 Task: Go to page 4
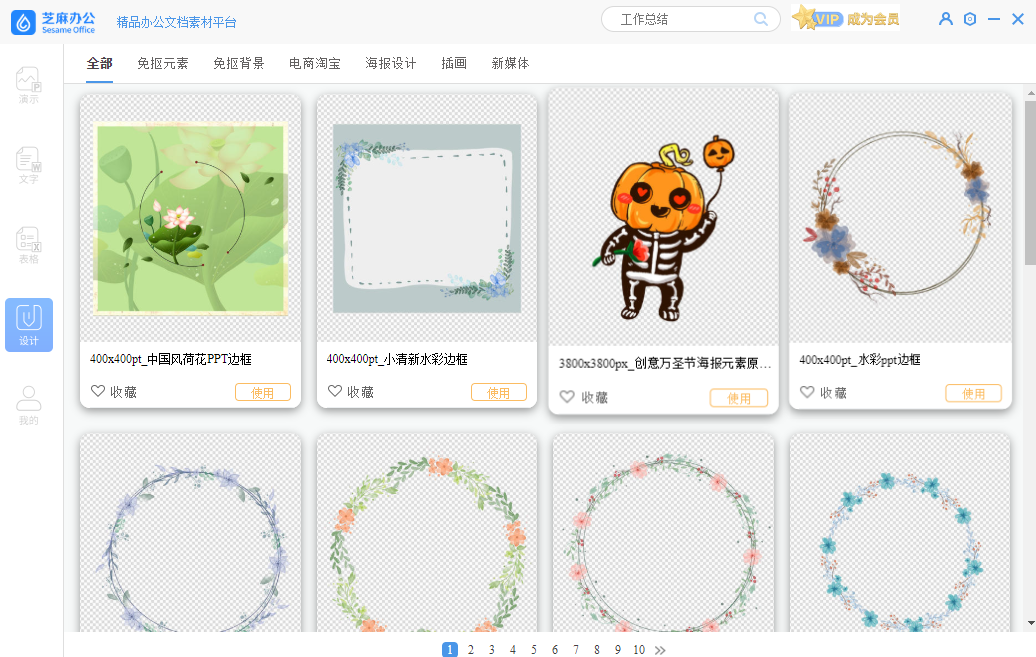[x=513, y=650]
